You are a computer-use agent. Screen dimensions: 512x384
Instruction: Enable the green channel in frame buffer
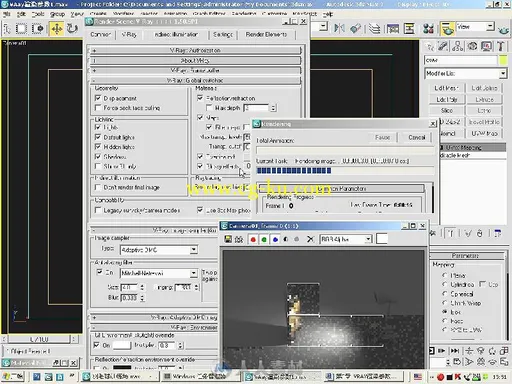[x=264, y=239]
